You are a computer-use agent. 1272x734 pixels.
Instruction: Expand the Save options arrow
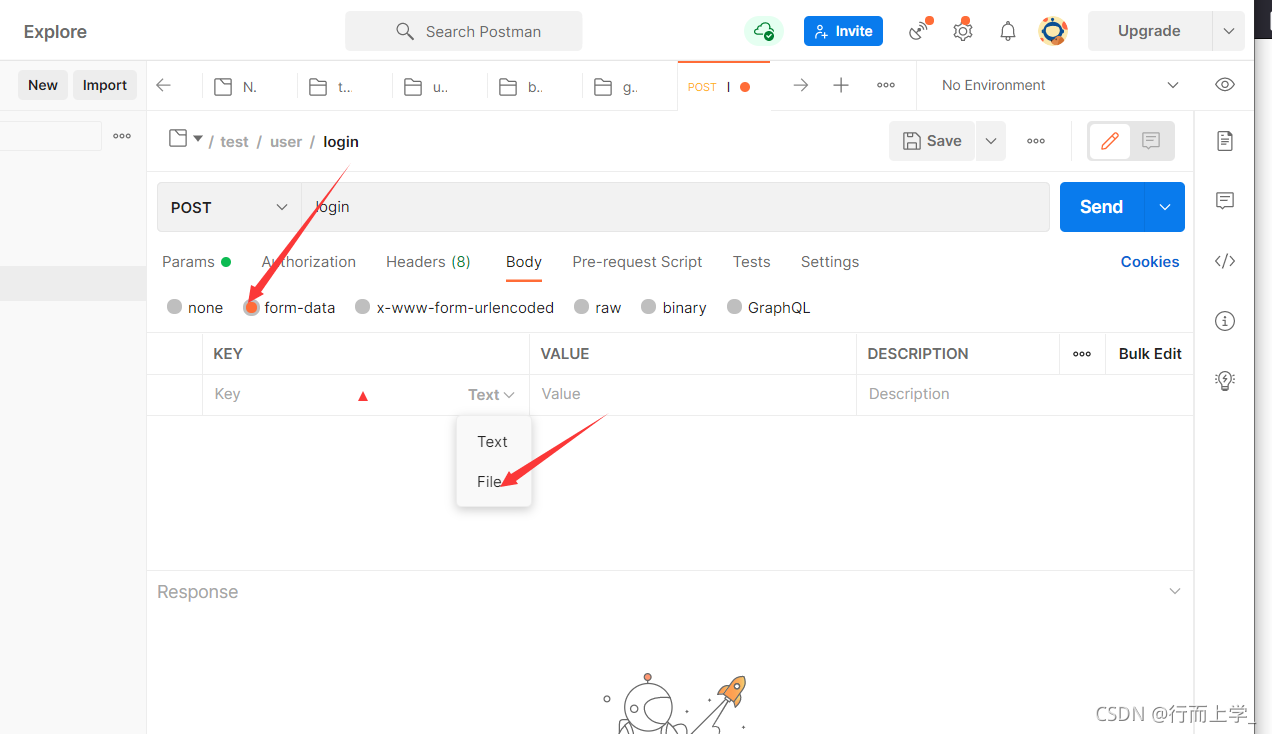(991, 141)
